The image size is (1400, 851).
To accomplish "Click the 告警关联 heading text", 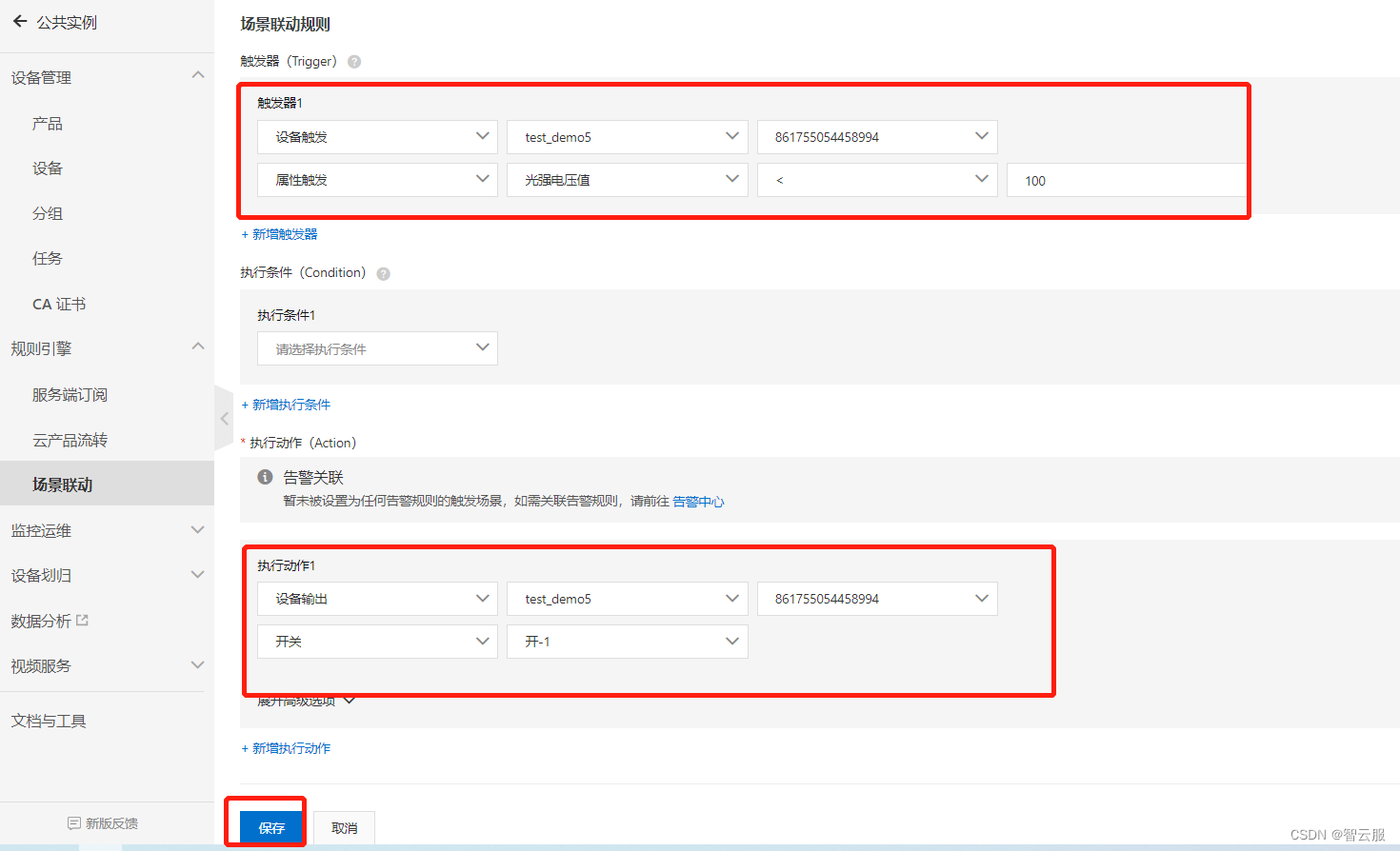I will 313,478.
